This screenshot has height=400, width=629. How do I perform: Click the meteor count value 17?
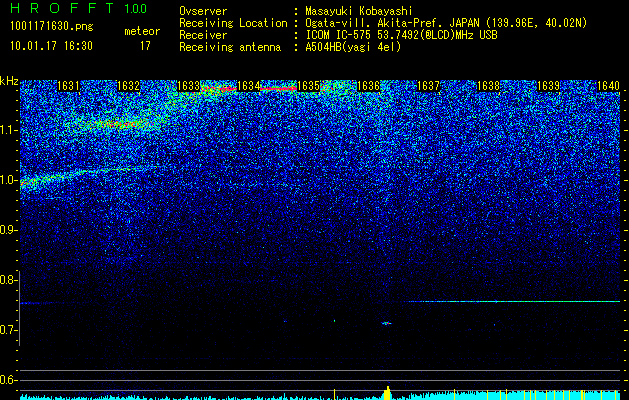point(145,46)
